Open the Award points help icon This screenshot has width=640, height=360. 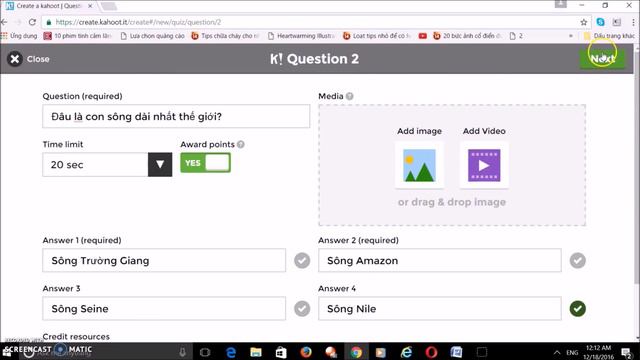point(241,144)
